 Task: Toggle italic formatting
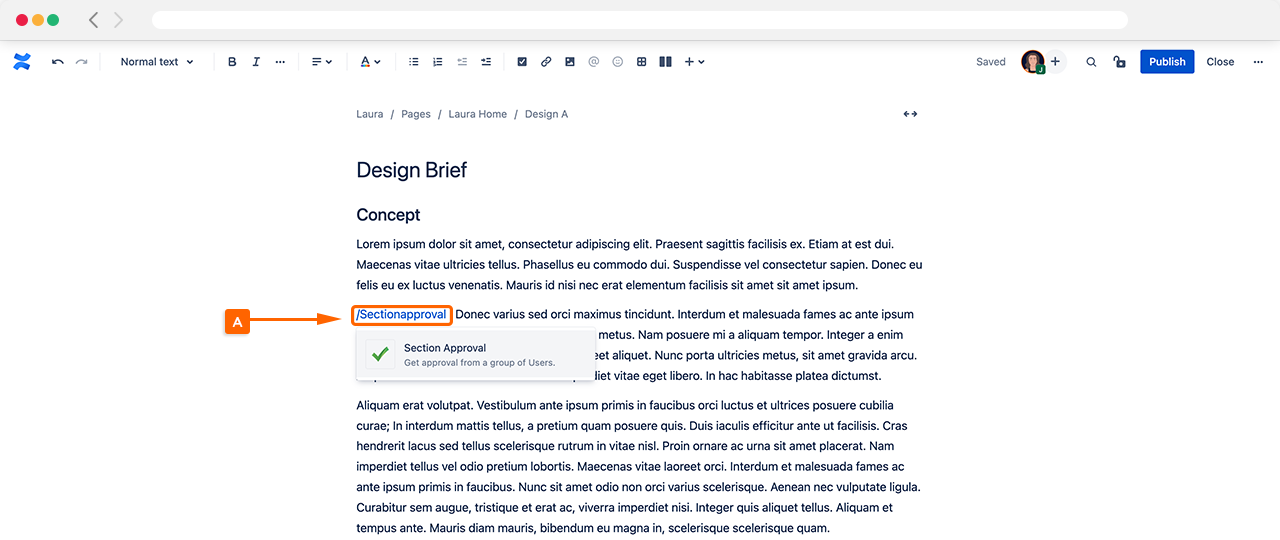(x=256, y=62)
